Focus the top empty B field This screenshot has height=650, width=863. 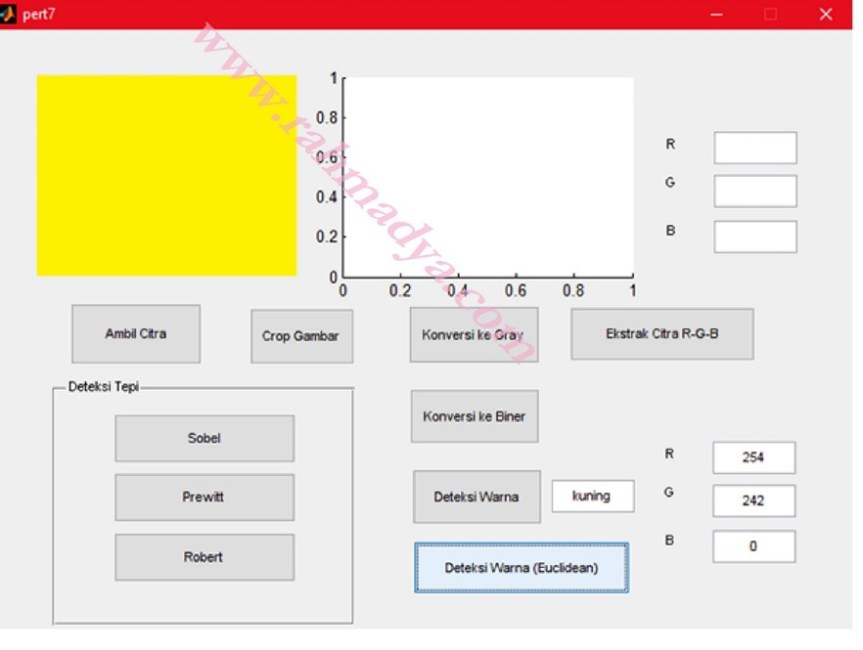[x=754, y=236]
